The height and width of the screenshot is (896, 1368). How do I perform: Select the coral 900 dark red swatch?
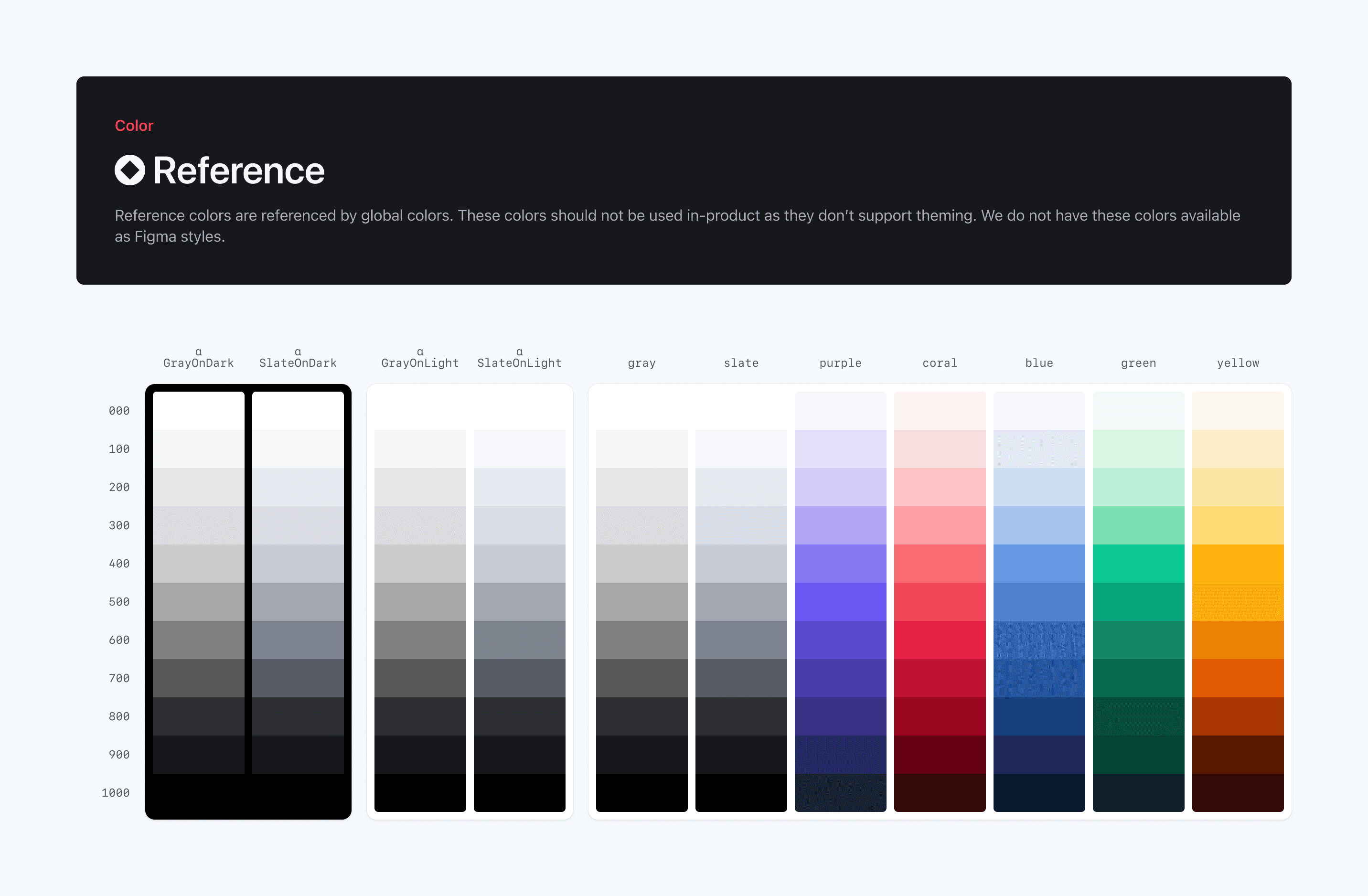[x=940, y=755]
